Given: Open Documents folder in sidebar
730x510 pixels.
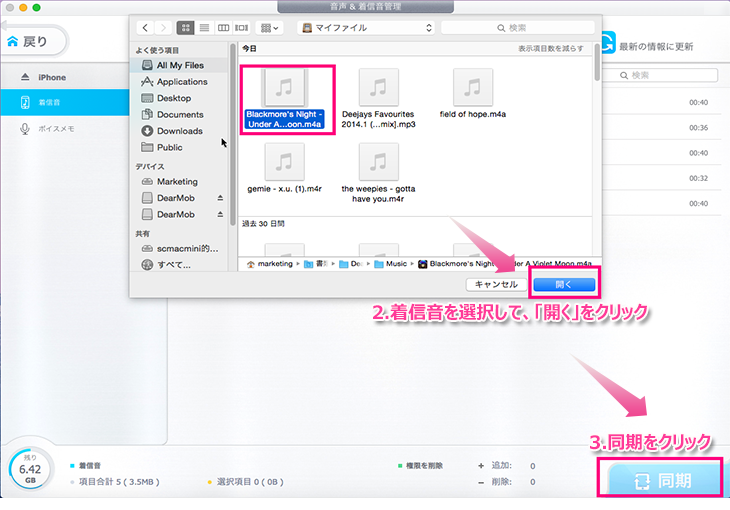Looking at the screenshot, I should pyautogui.click(x=180, y=115).
